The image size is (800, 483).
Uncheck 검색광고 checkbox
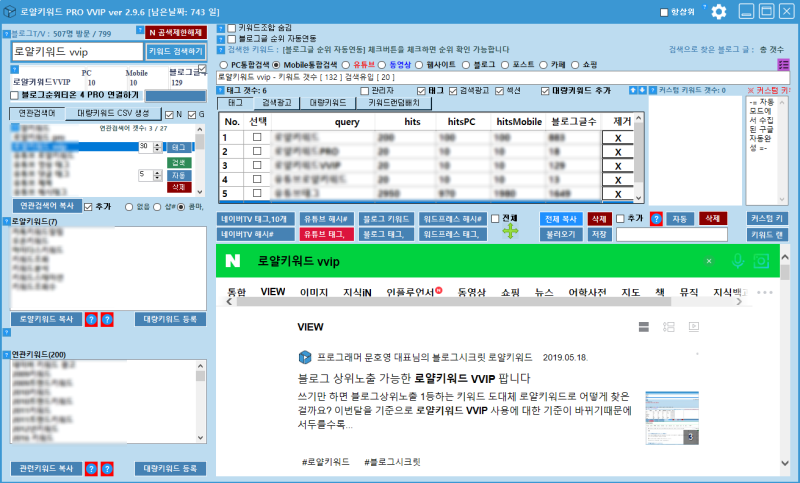coord(453,91)
